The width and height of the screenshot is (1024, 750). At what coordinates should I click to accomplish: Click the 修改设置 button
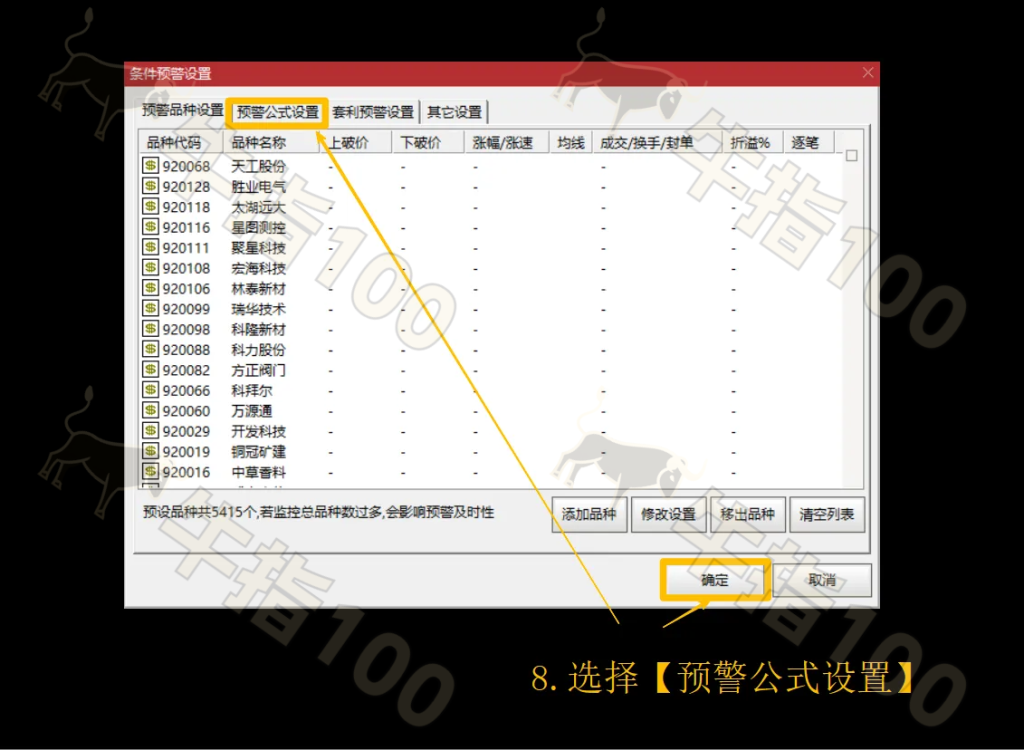668,515
